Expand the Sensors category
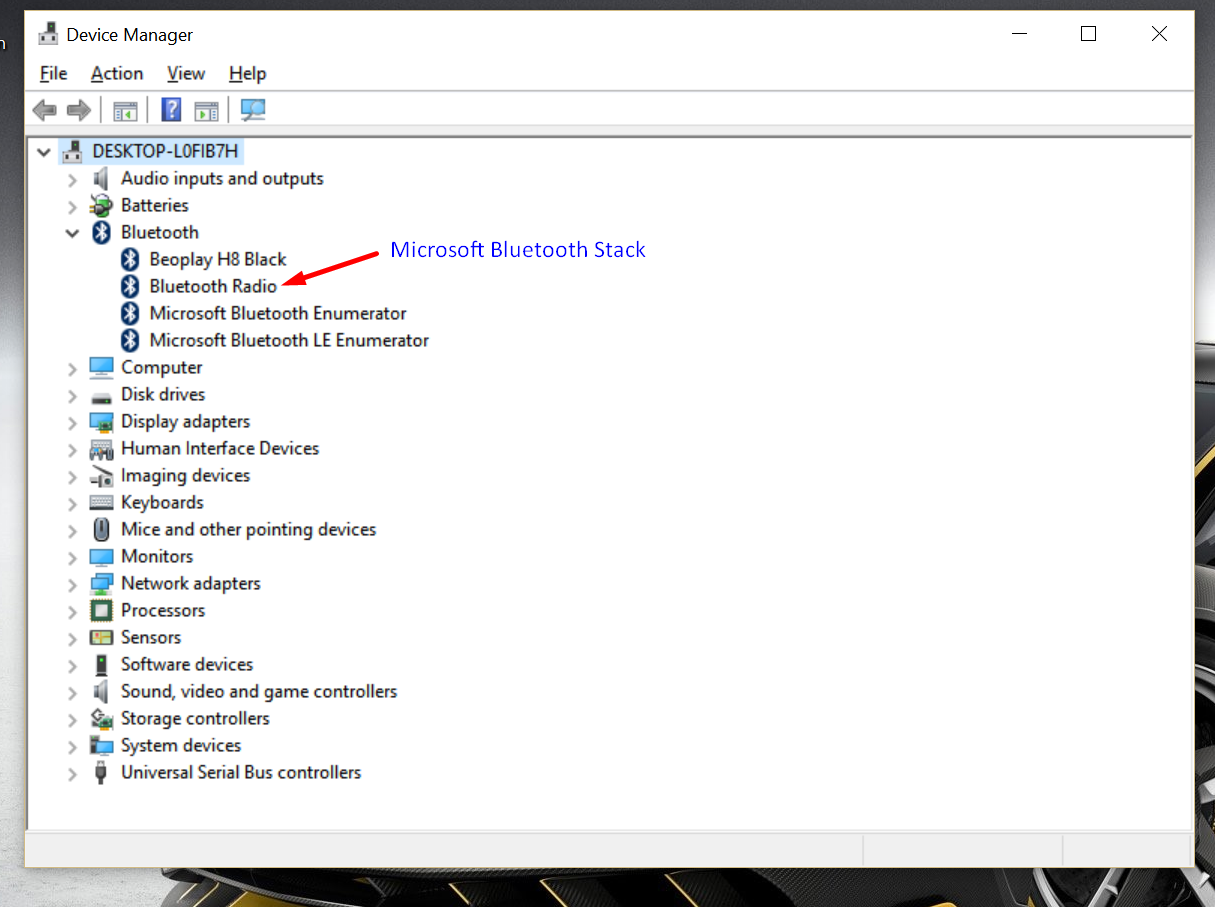 coord(72,638)
